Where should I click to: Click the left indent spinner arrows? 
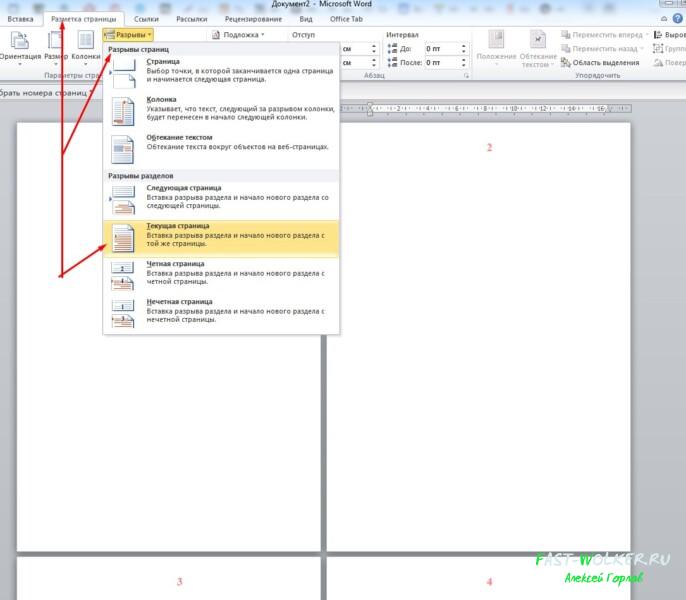click(374, 49)
